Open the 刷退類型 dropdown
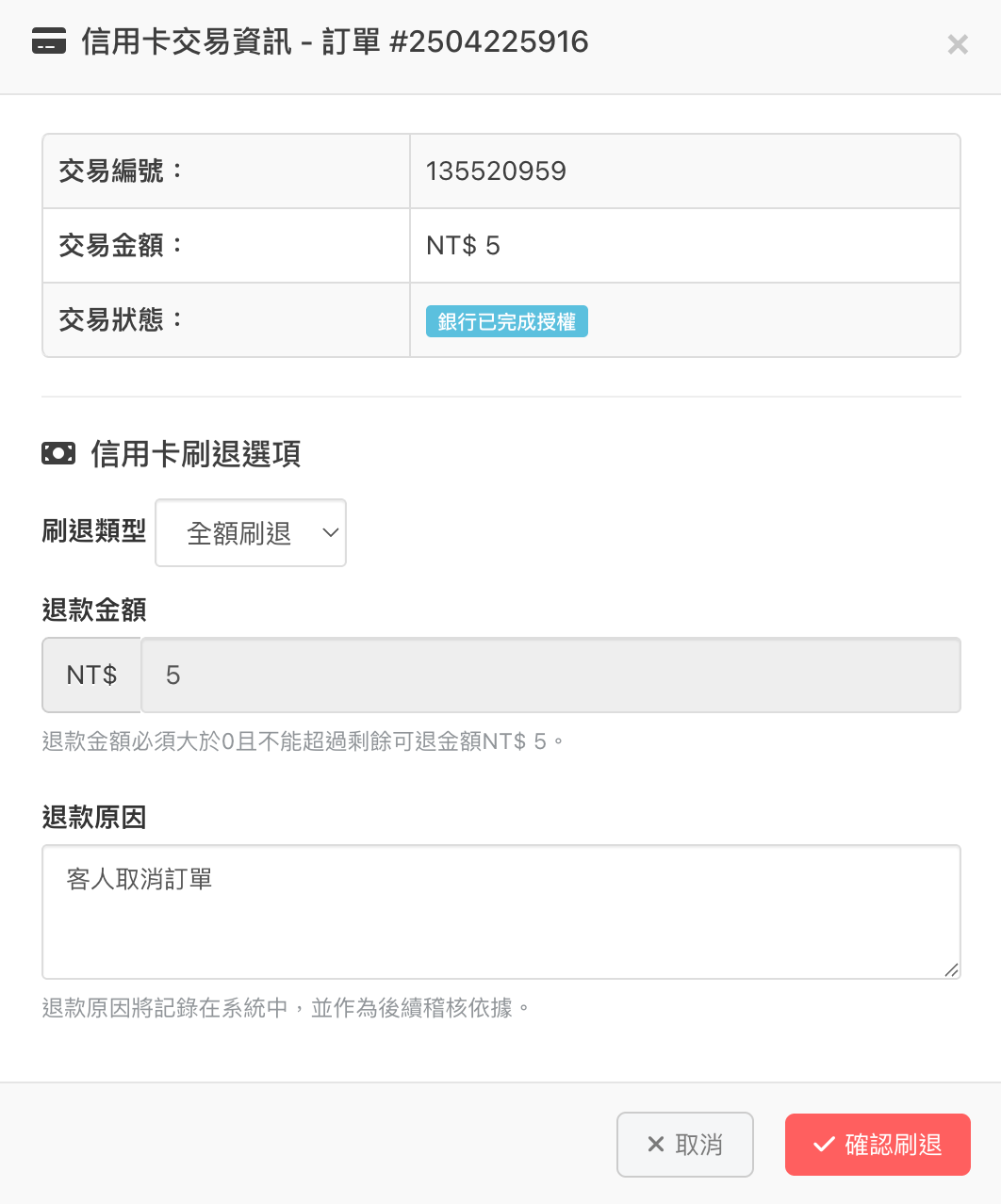 coord(250,533)
